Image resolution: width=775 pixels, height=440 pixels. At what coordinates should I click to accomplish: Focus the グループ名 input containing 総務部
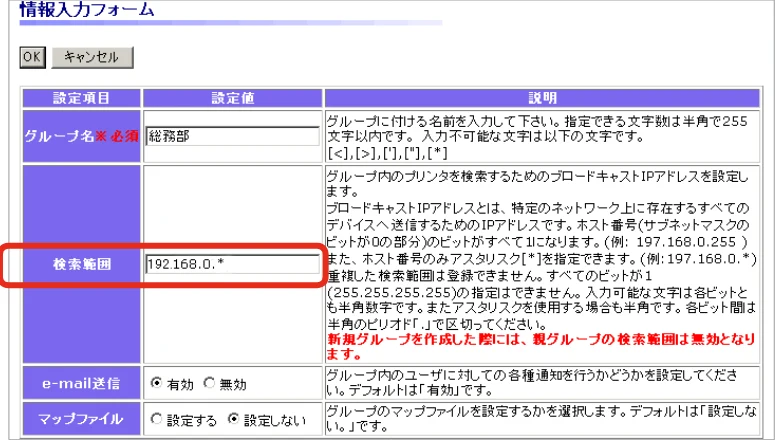pos(233,136)
